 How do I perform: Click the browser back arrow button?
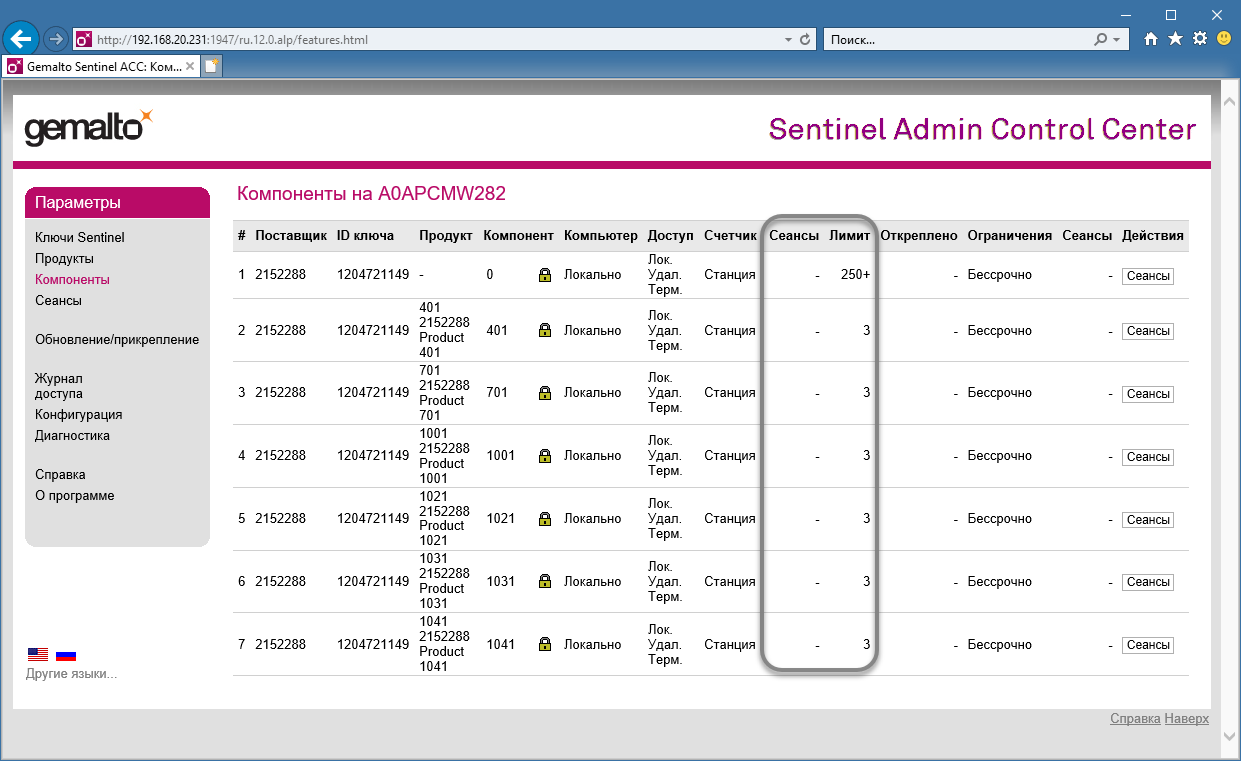tap(22, 39)
